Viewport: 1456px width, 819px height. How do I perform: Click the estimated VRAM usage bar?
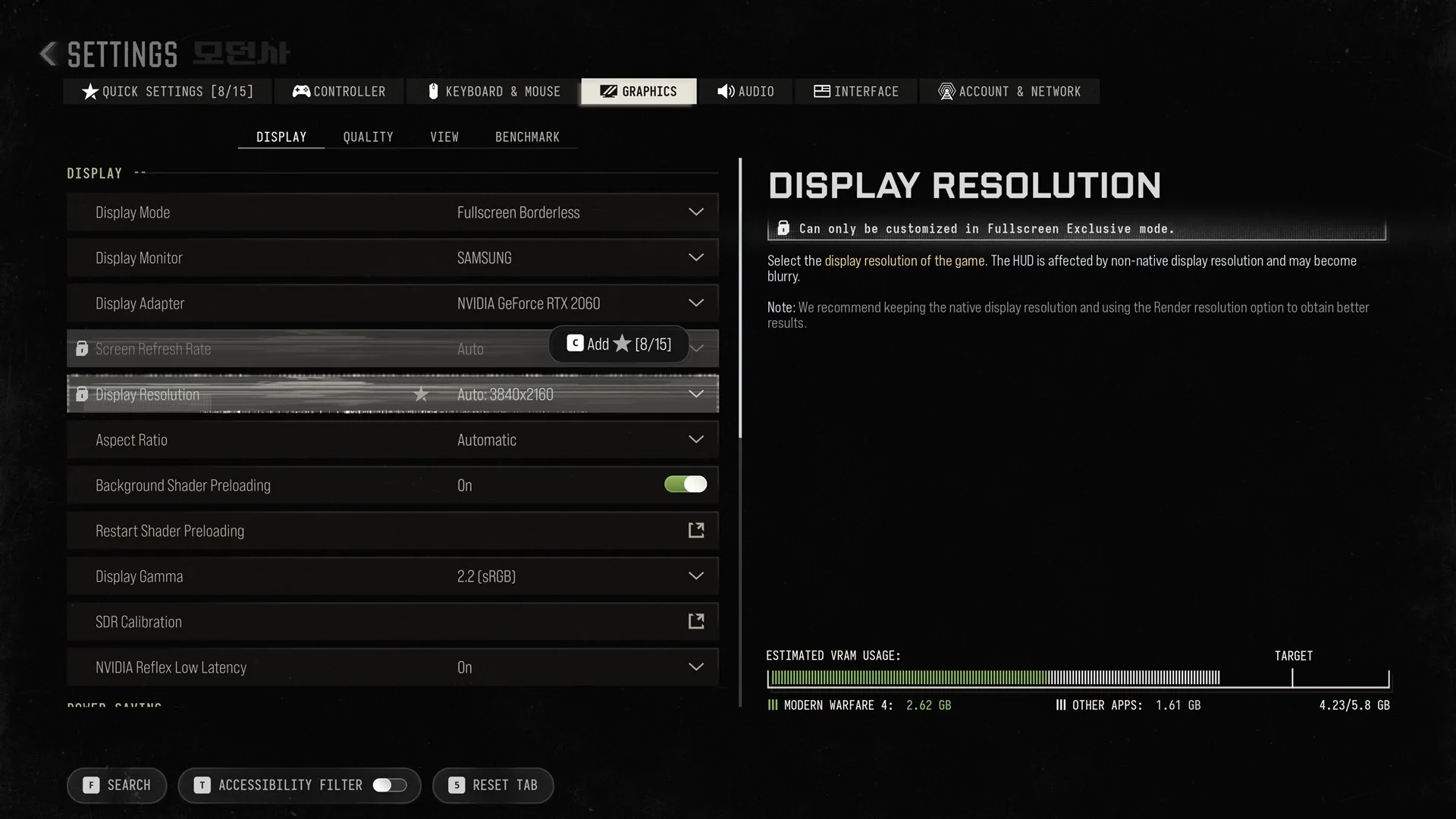(1078, 678)
